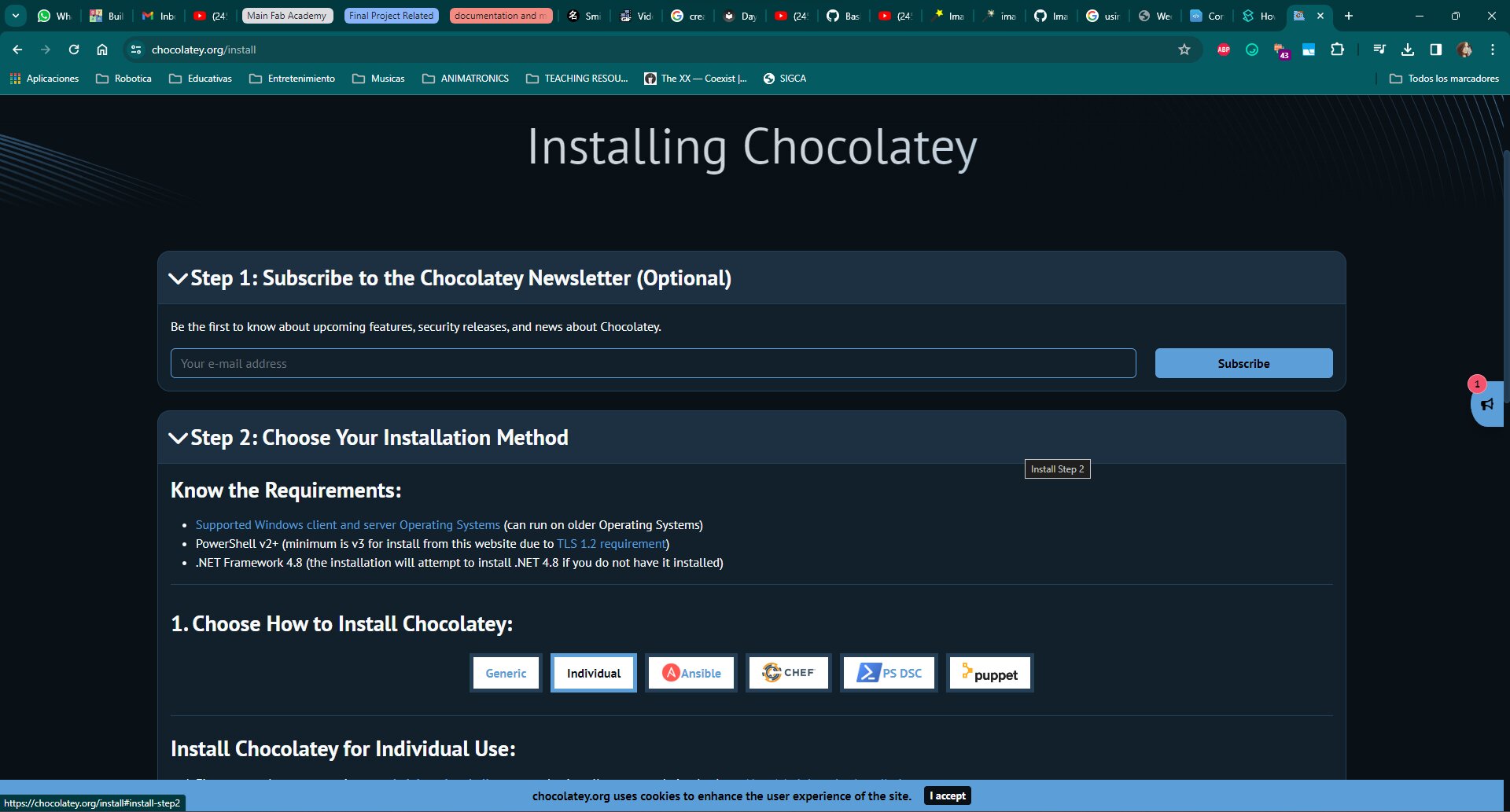Select the PS DSC install method
The height and width of the screenshot is (812, 1510).
tap(889, 673)
